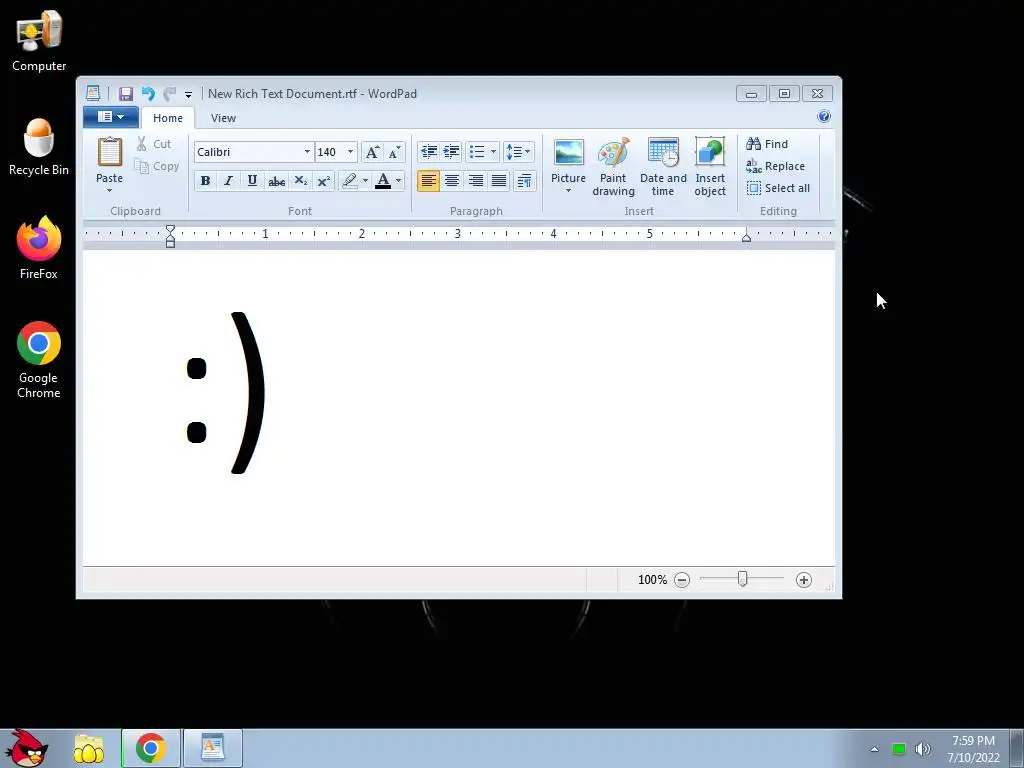Switch to the View tab
The image size is (1024, 768).
[223, 118]
